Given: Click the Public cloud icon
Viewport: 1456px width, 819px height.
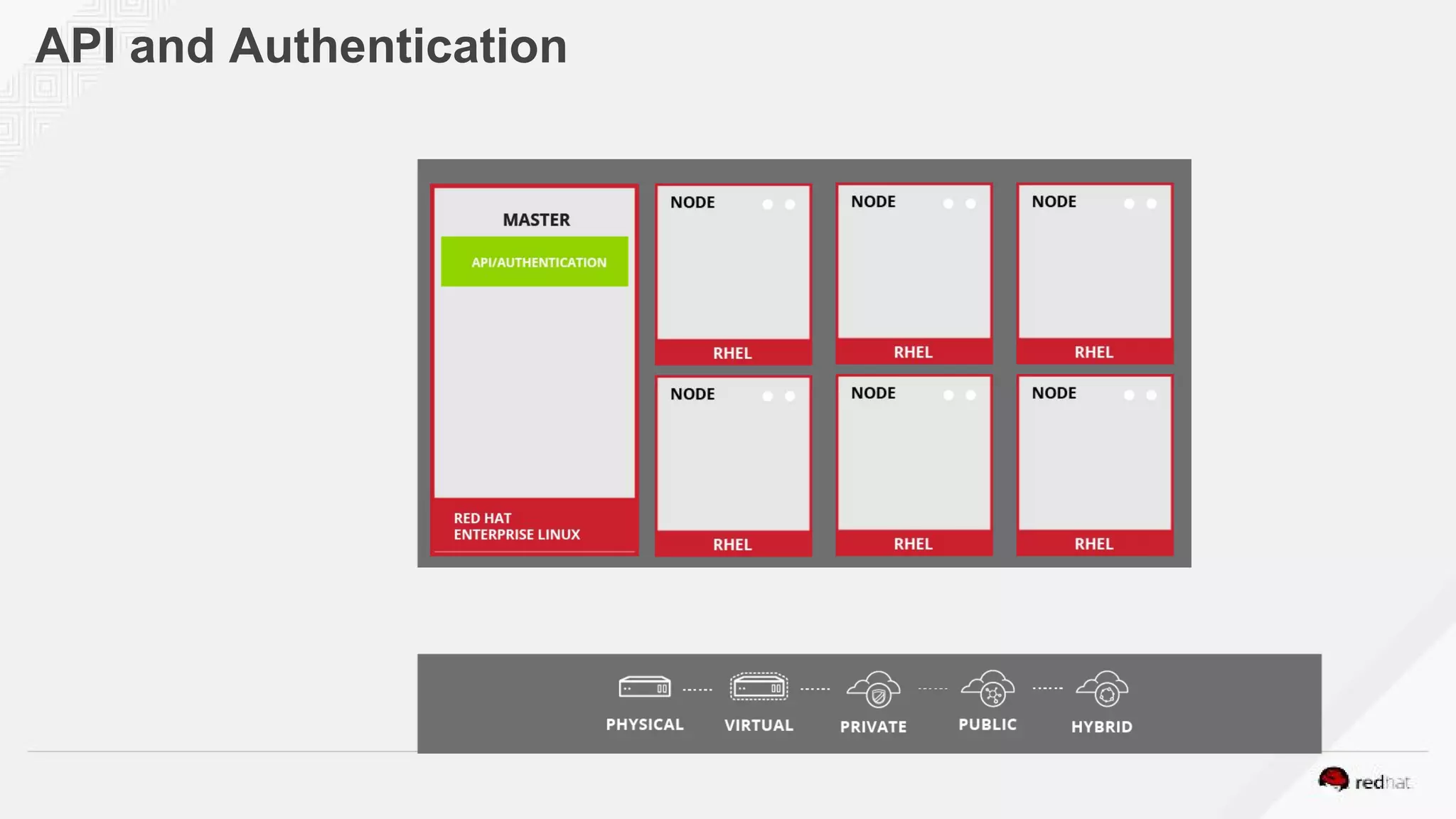Looking at the screenshot, I should click(x=987, y=688).
